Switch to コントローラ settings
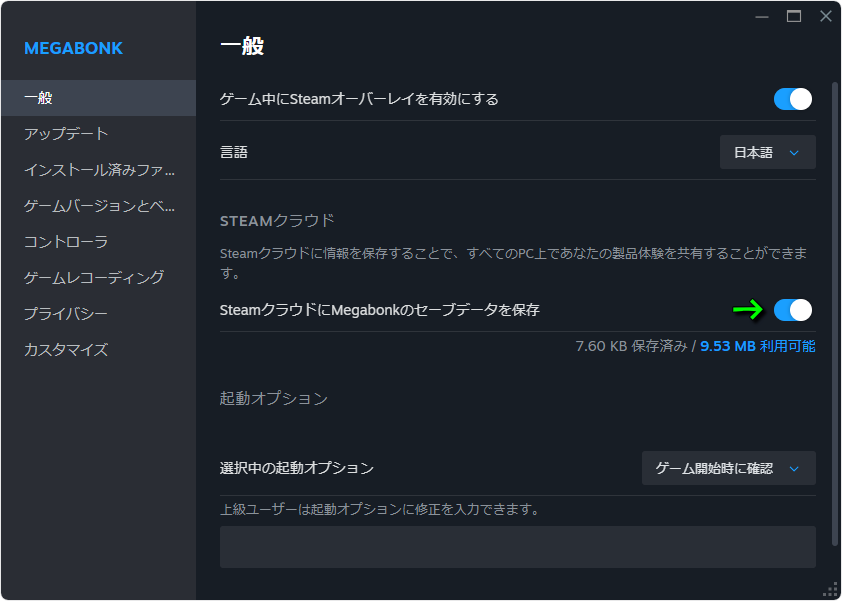Image resolution: width=842 pixels, height=601 pixels. (66, 242)
